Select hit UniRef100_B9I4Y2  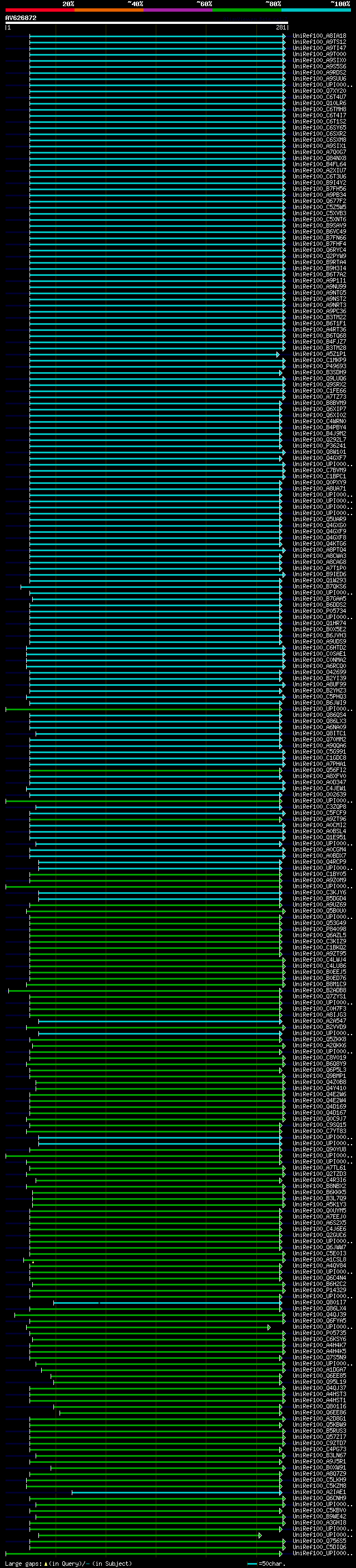pyautogui.click(x=319, y=182)
